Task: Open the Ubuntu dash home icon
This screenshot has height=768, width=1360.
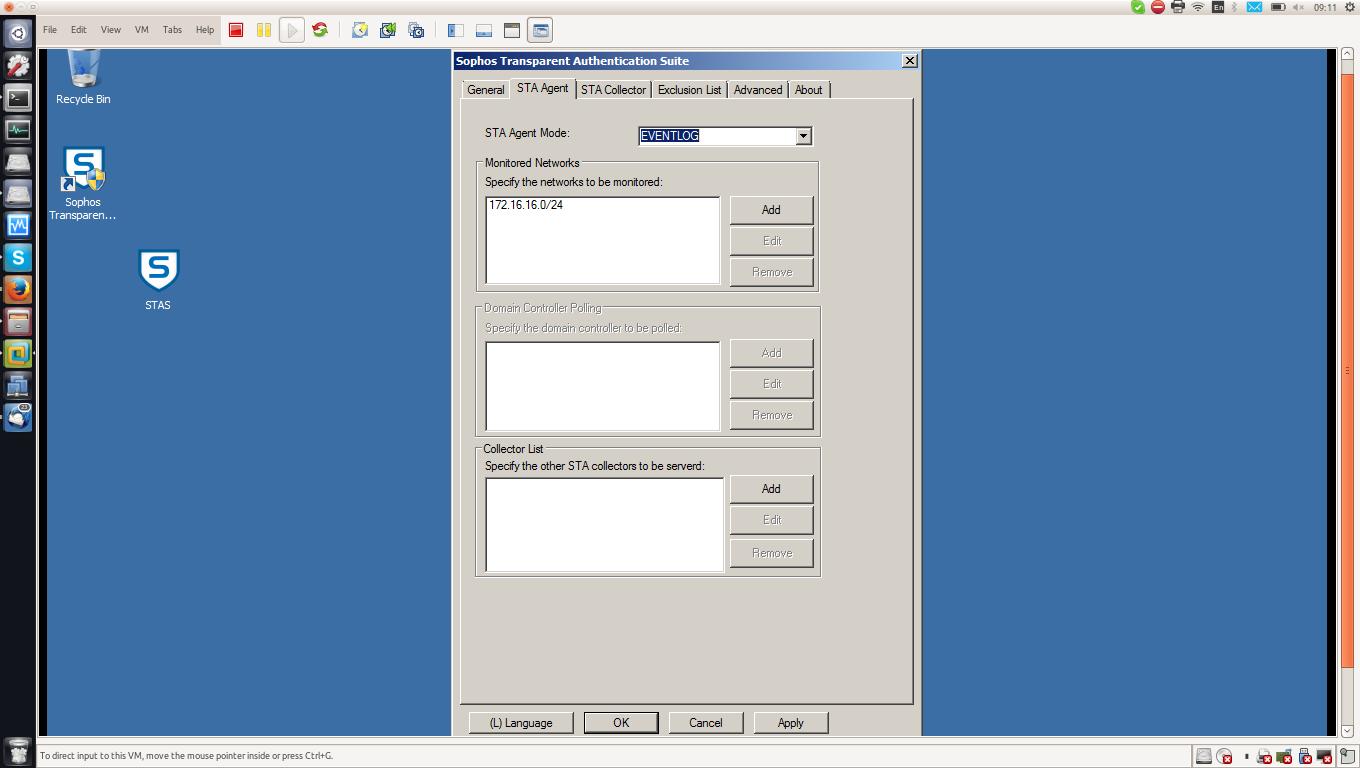Action: 18,33
